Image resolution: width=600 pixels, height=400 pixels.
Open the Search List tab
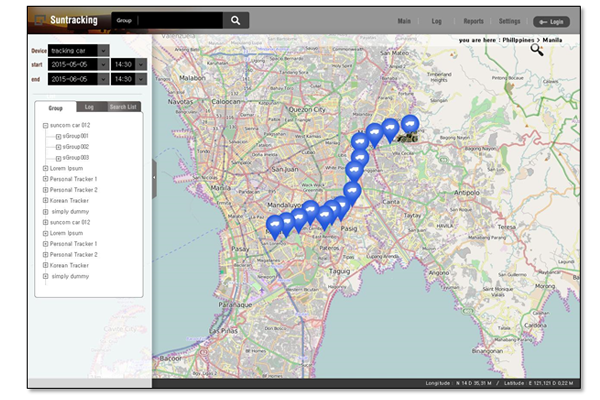coord(123,107)
